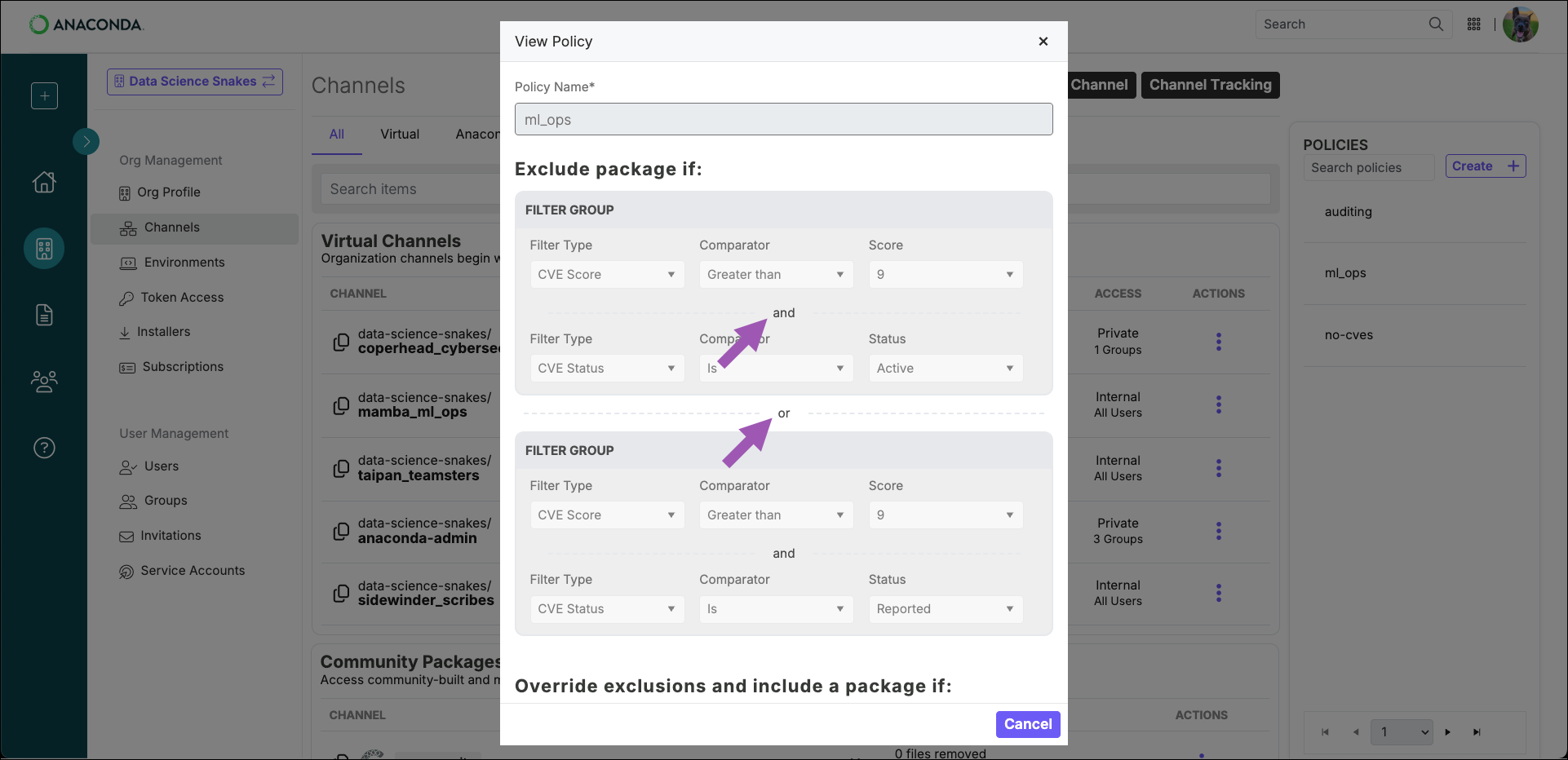Open the people community icon in sidebar
Image resolution: width=1568 pixels, height=760 pixels.
coord(44,381)
